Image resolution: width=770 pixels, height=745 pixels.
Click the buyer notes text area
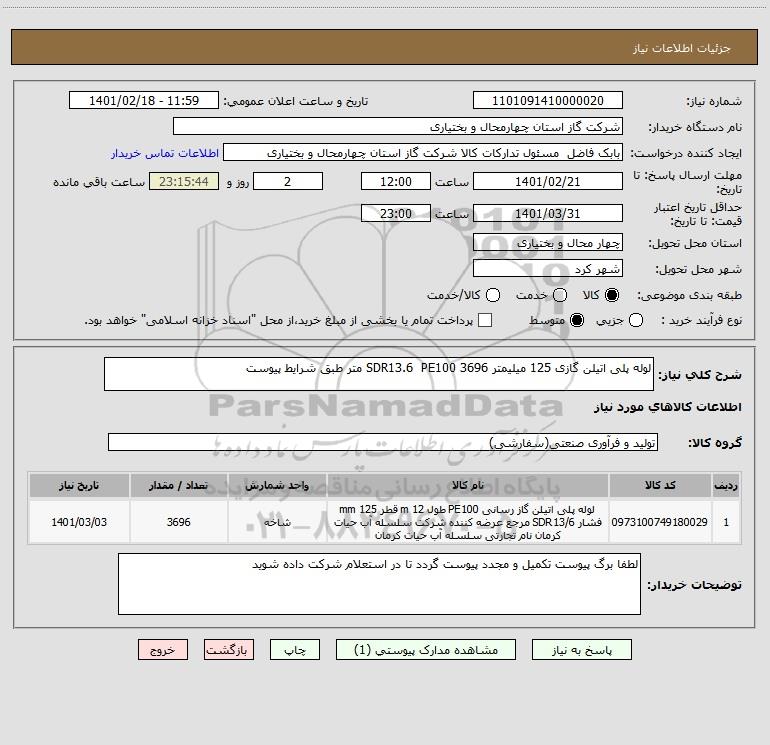point(379,584)
